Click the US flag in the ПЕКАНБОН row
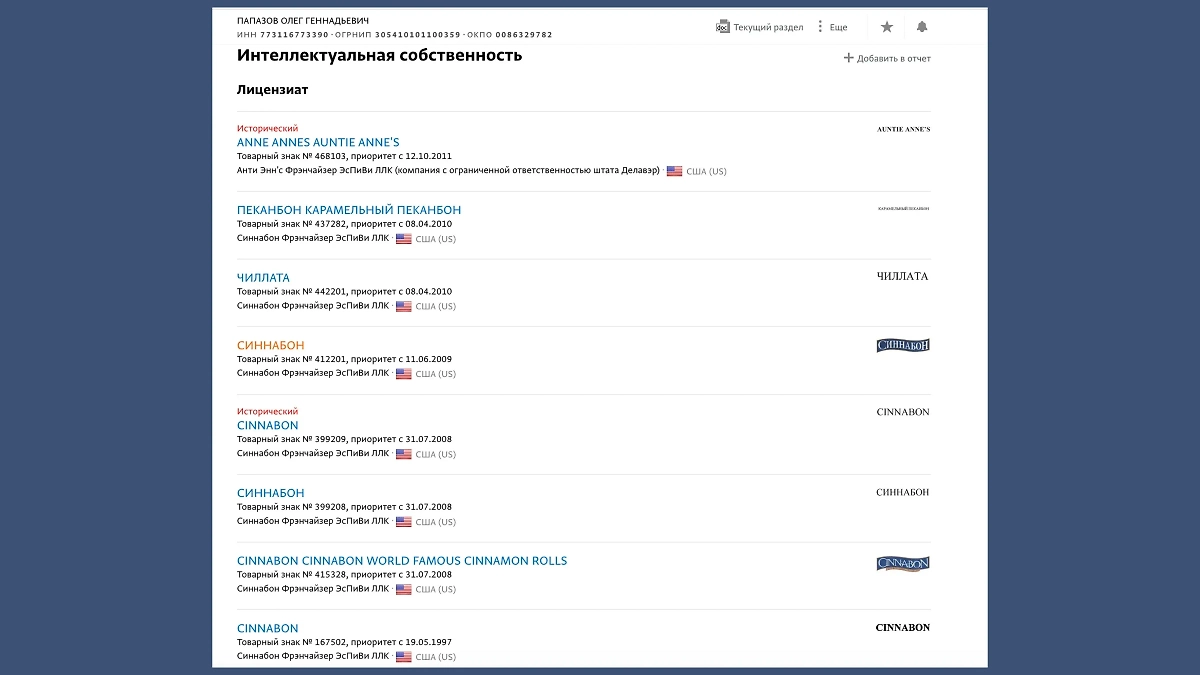1200x675 pixels. [x=405, y=238]
